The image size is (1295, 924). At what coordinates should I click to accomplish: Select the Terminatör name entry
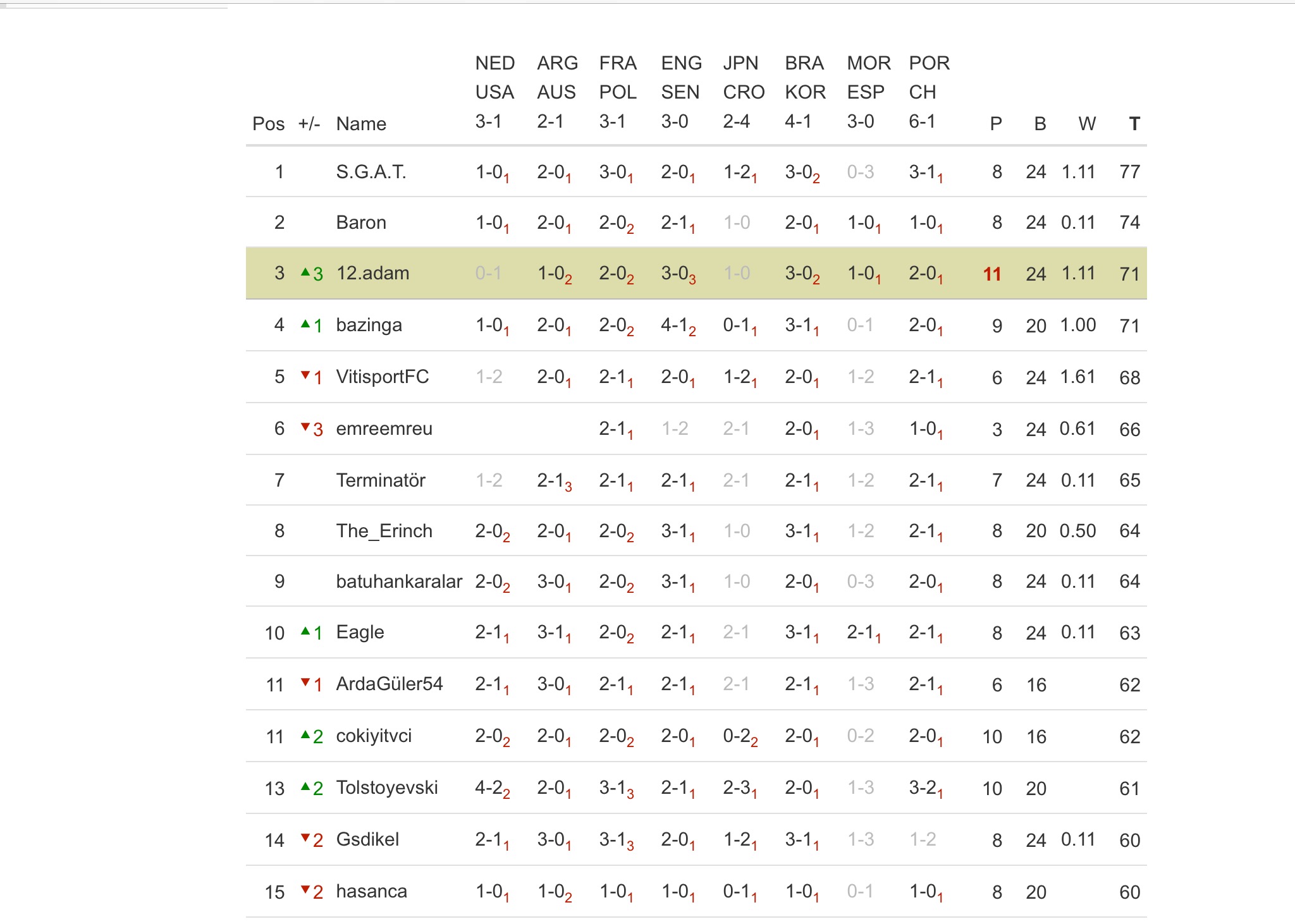(x=381, y=480)
